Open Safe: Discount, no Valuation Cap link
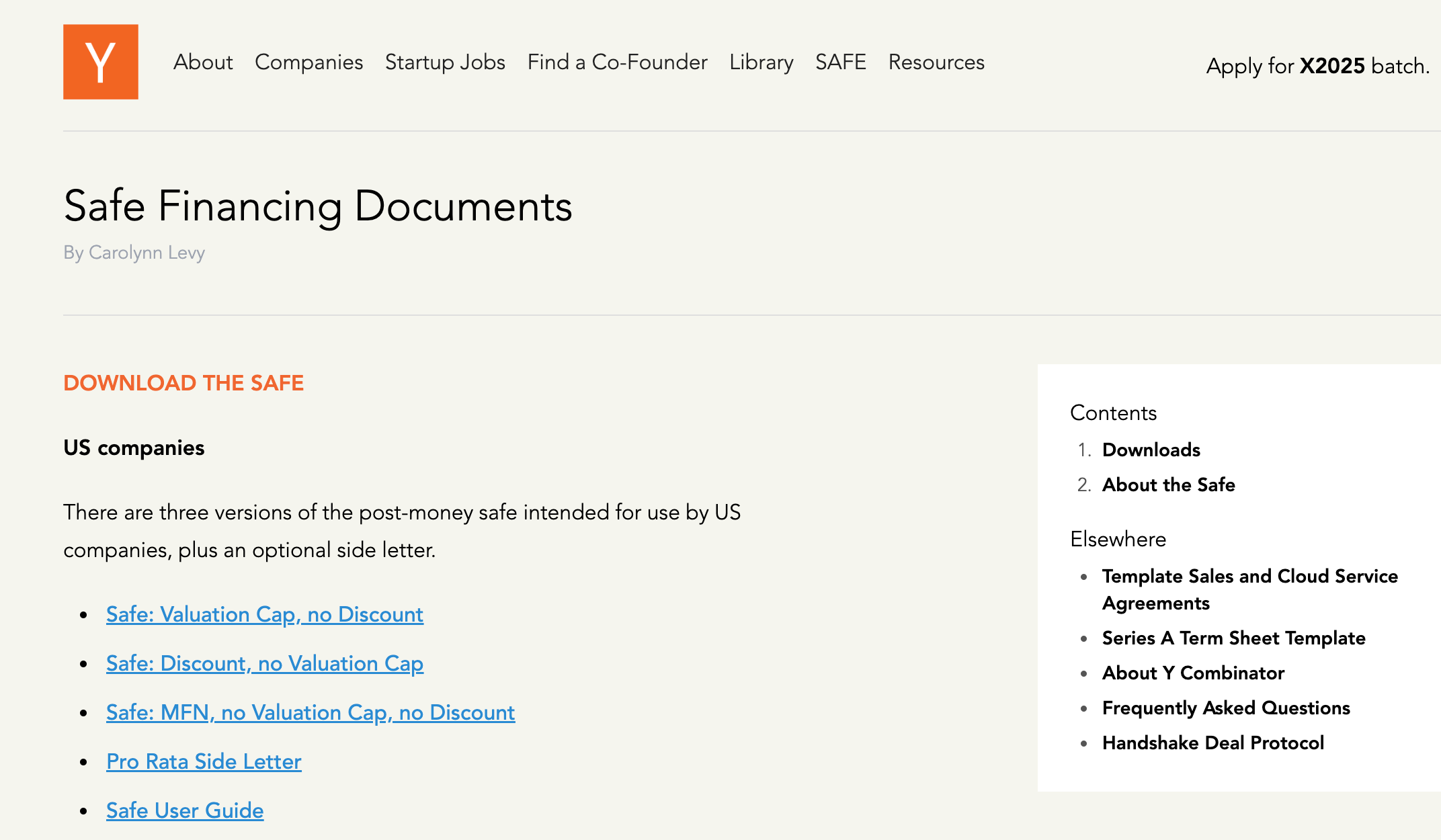1441x840 pixels. pyautogui.click(x=265, y=663)
